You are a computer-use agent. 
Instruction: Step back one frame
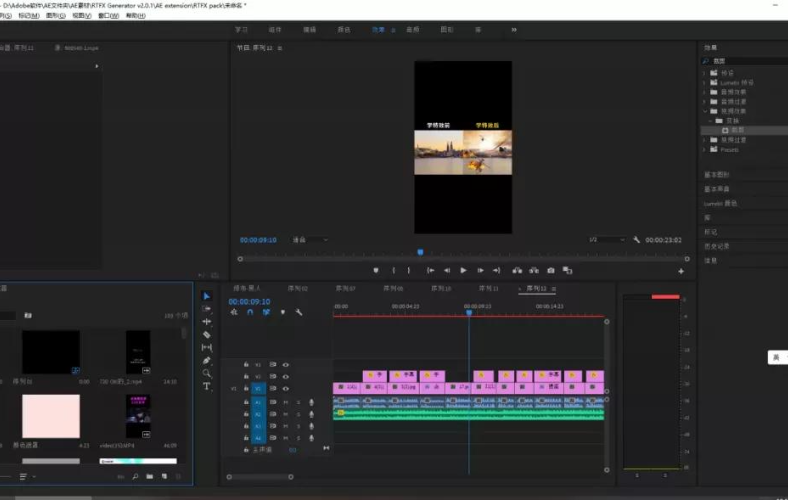tap(447, 270)
